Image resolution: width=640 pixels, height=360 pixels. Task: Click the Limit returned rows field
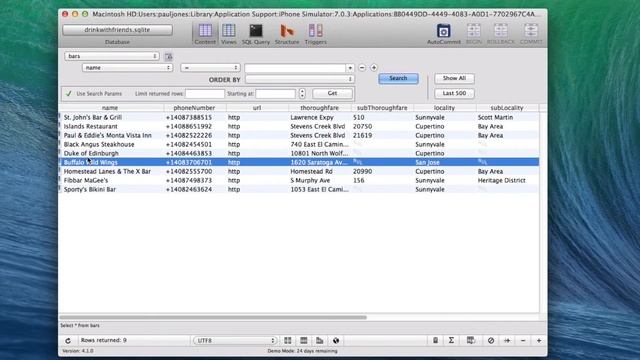pyautogui.click(x=205, y=93)
